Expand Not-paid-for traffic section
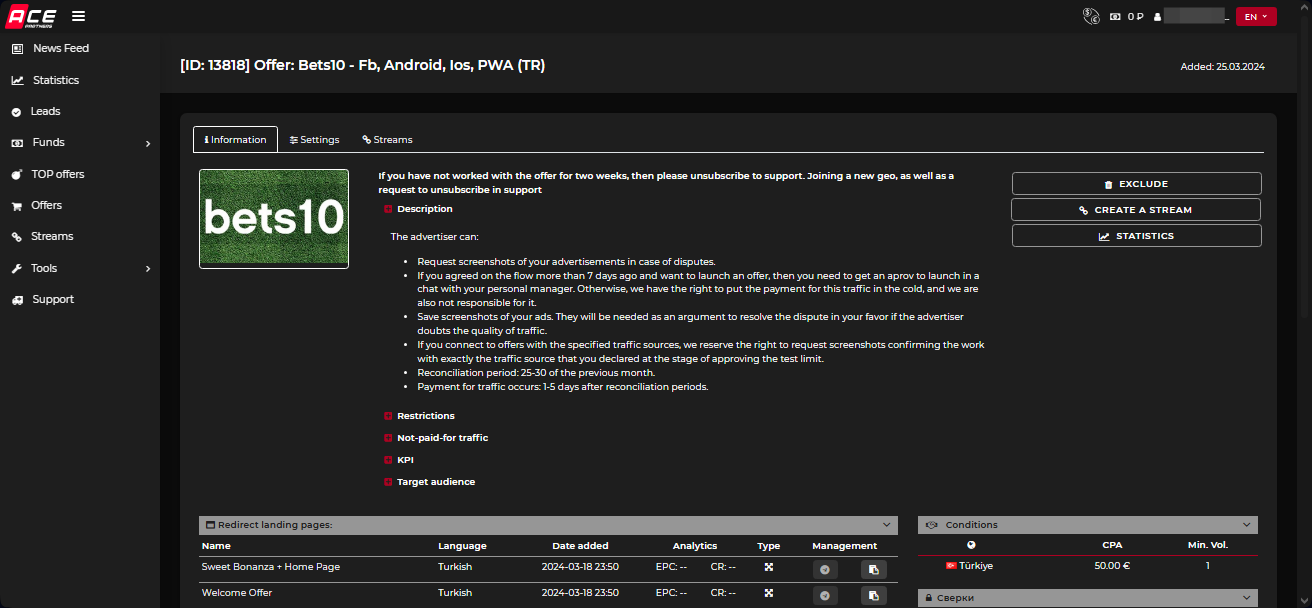This screenshot has height=608, width=1312. point(436,438)
